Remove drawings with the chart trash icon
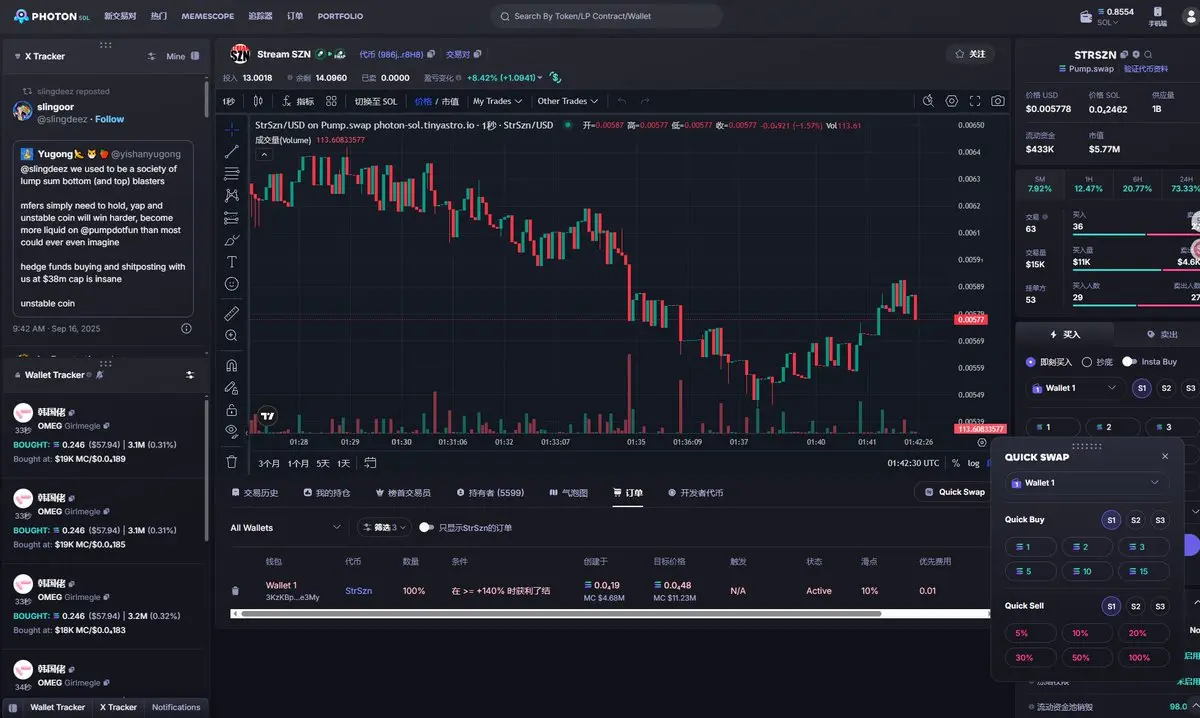 232,462
